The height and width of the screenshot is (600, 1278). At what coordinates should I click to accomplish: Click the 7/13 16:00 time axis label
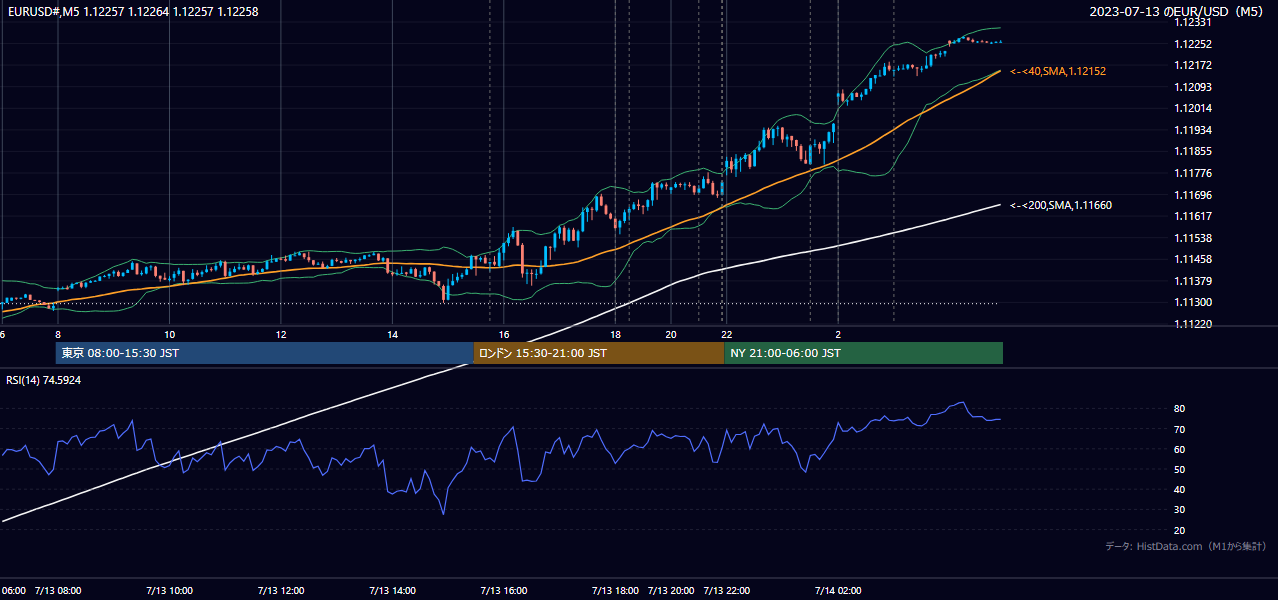point(504,590)
